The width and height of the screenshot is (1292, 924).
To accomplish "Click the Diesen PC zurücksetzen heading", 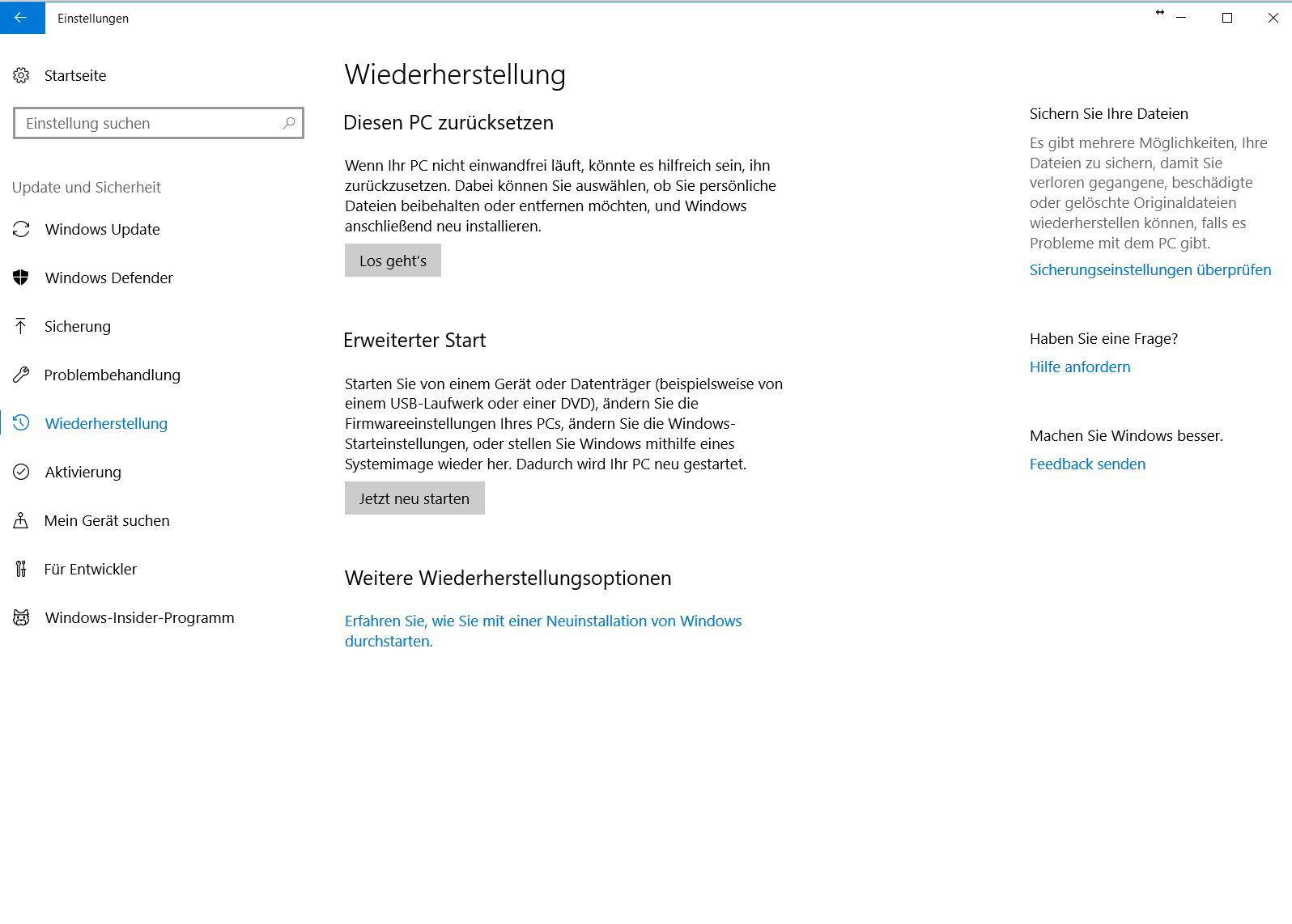I will 448,122.
